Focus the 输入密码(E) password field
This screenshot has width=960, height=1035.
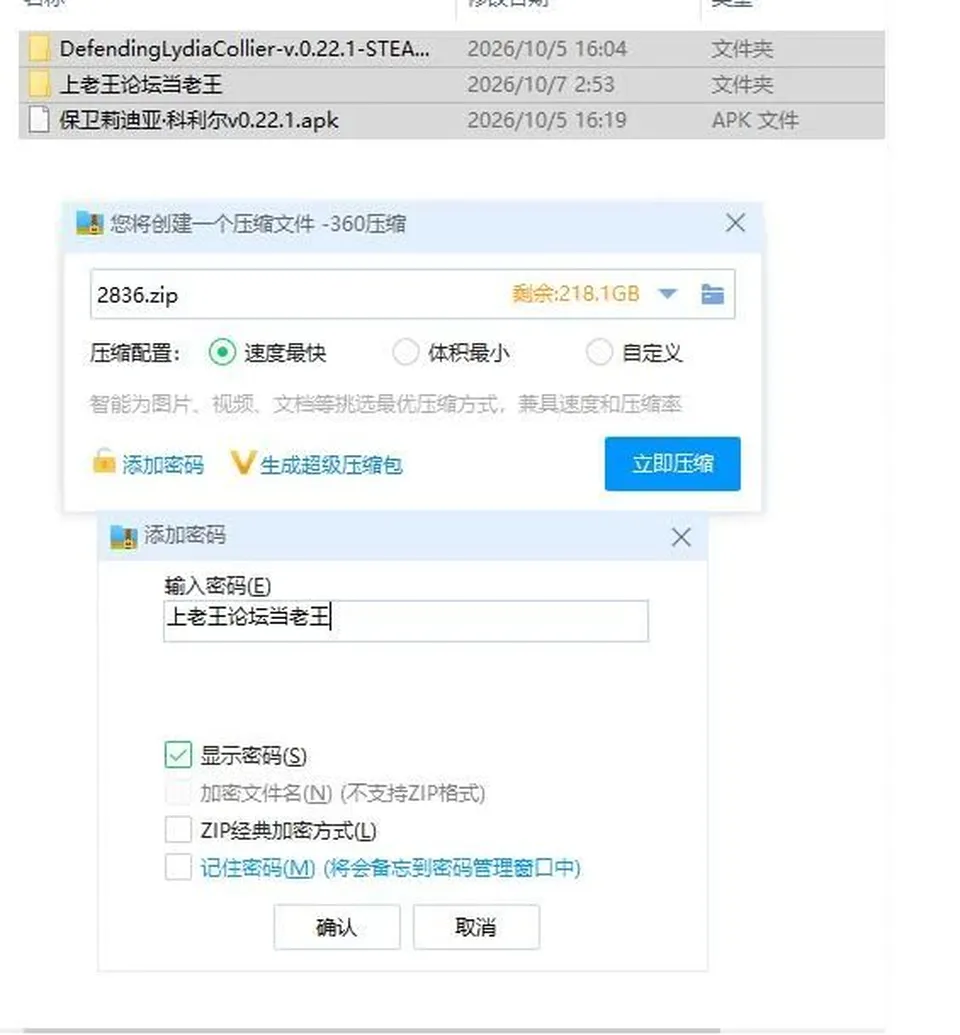click(406, 620)
